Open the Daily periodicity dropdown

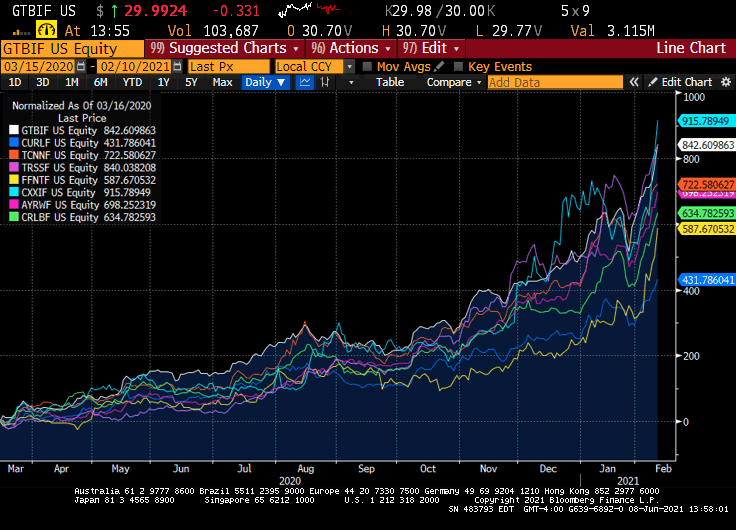click(x=265, y=82)
